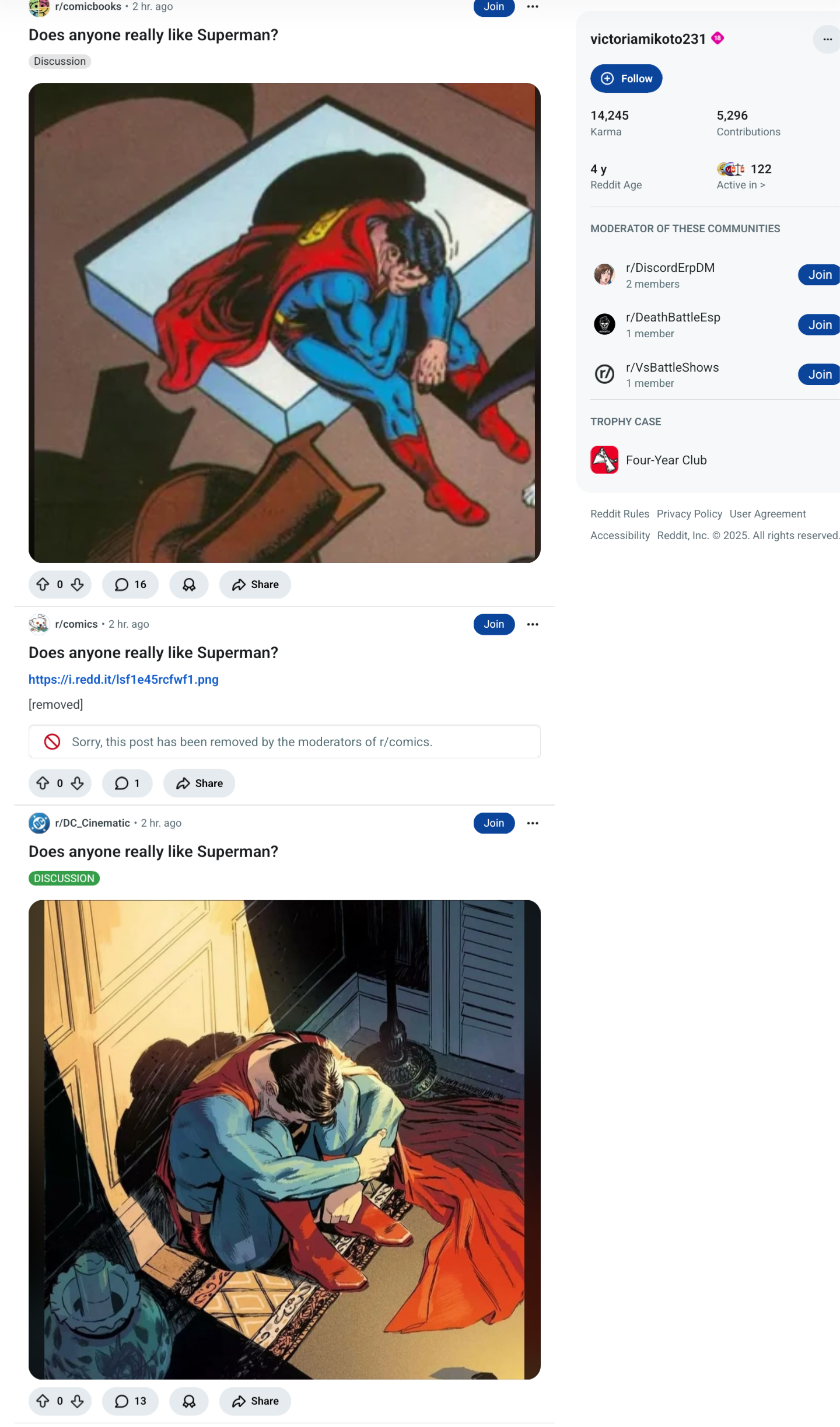Follow user victoriamikoto231
This screenshot has height=1427, width=840.
tap(626, 79)
